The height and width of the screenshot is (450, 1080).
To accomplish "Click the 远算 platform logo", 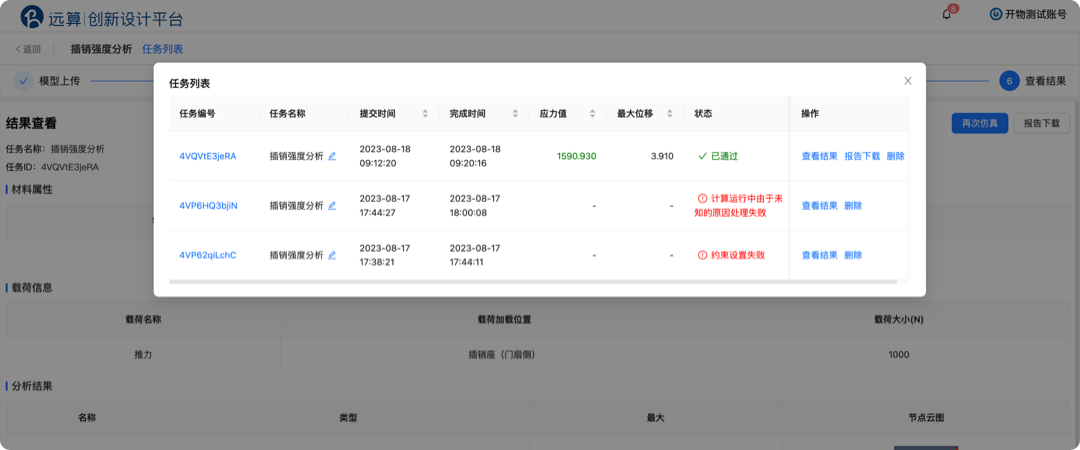I will pos(32,17).
